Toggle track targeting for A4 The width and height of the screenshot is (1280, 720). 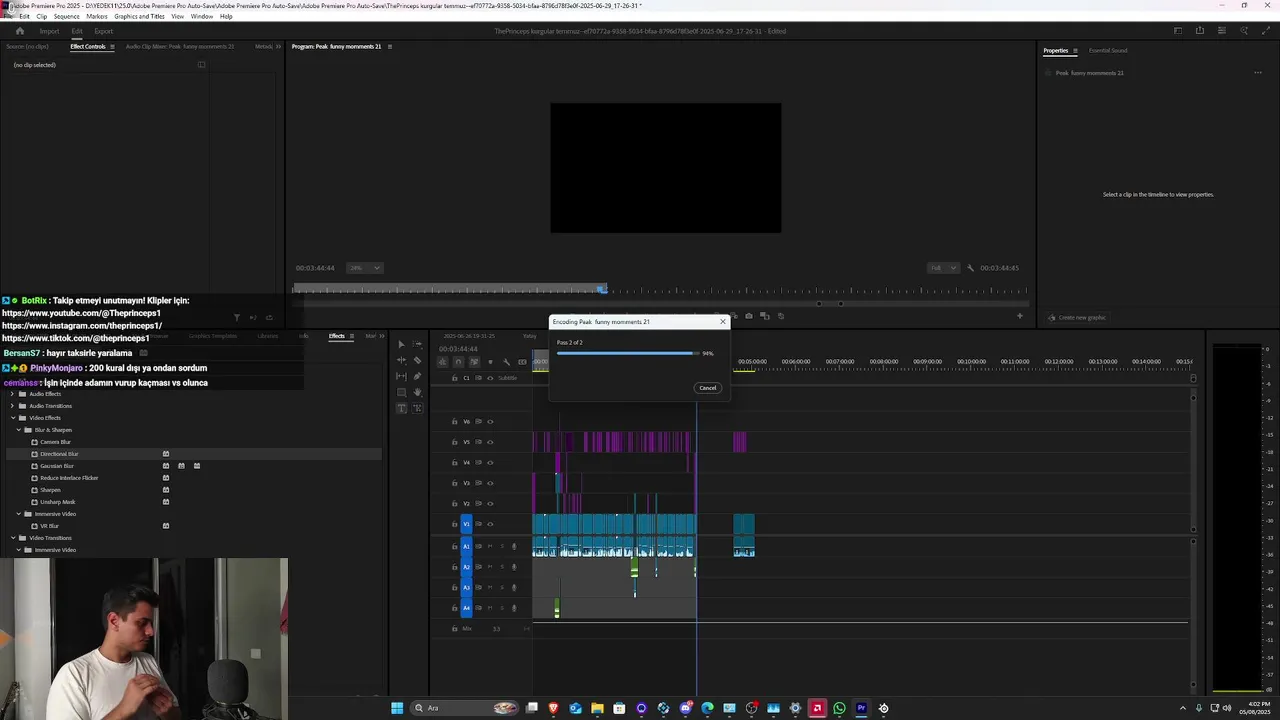pyautogui.click(x=466, y=608)
